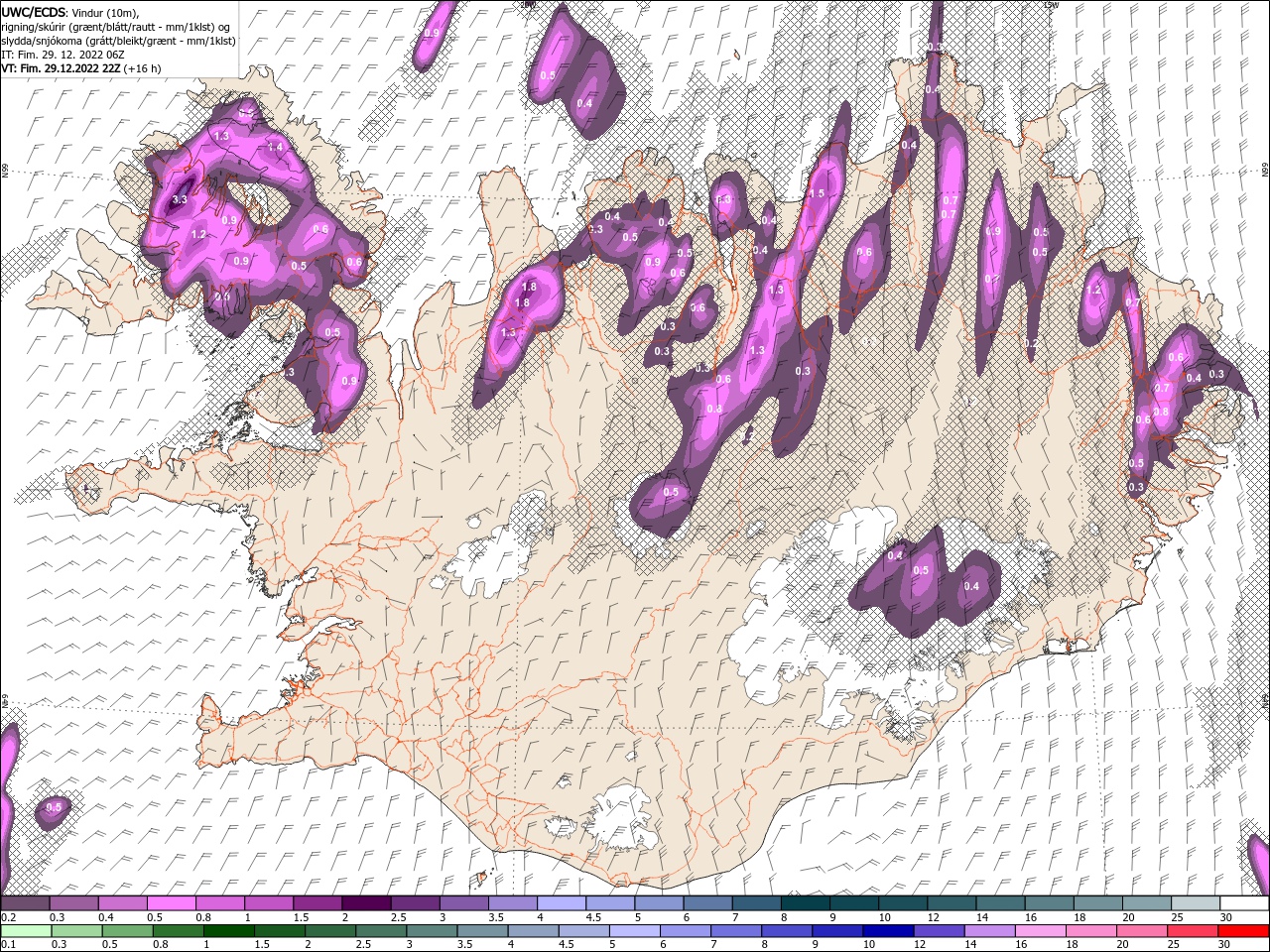Click the 'rigning/skúrir (grænt/blátt/rautt - mm/1klst) og' line

point(117,27)
